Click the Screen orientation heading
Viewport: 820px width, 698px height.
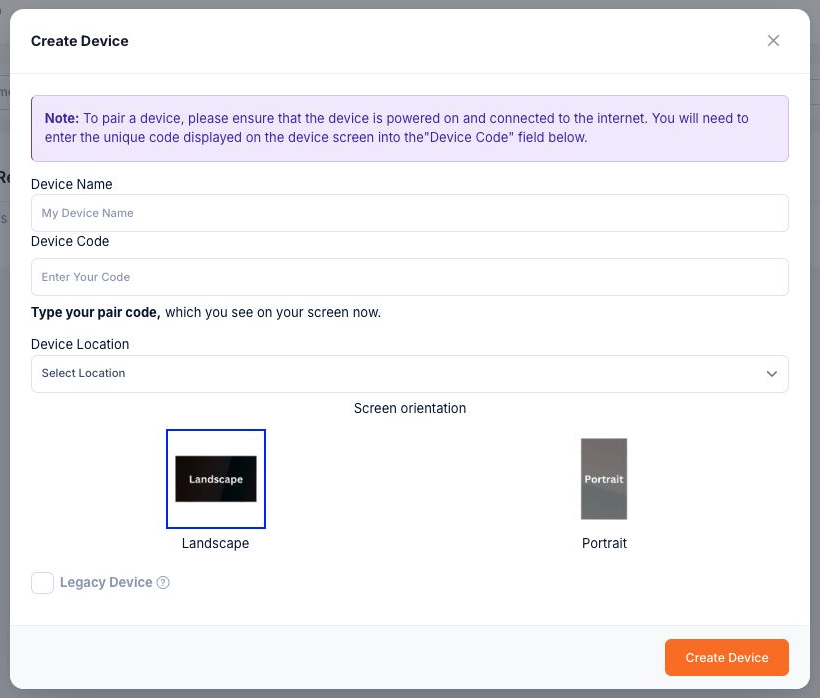click(410, 408)
